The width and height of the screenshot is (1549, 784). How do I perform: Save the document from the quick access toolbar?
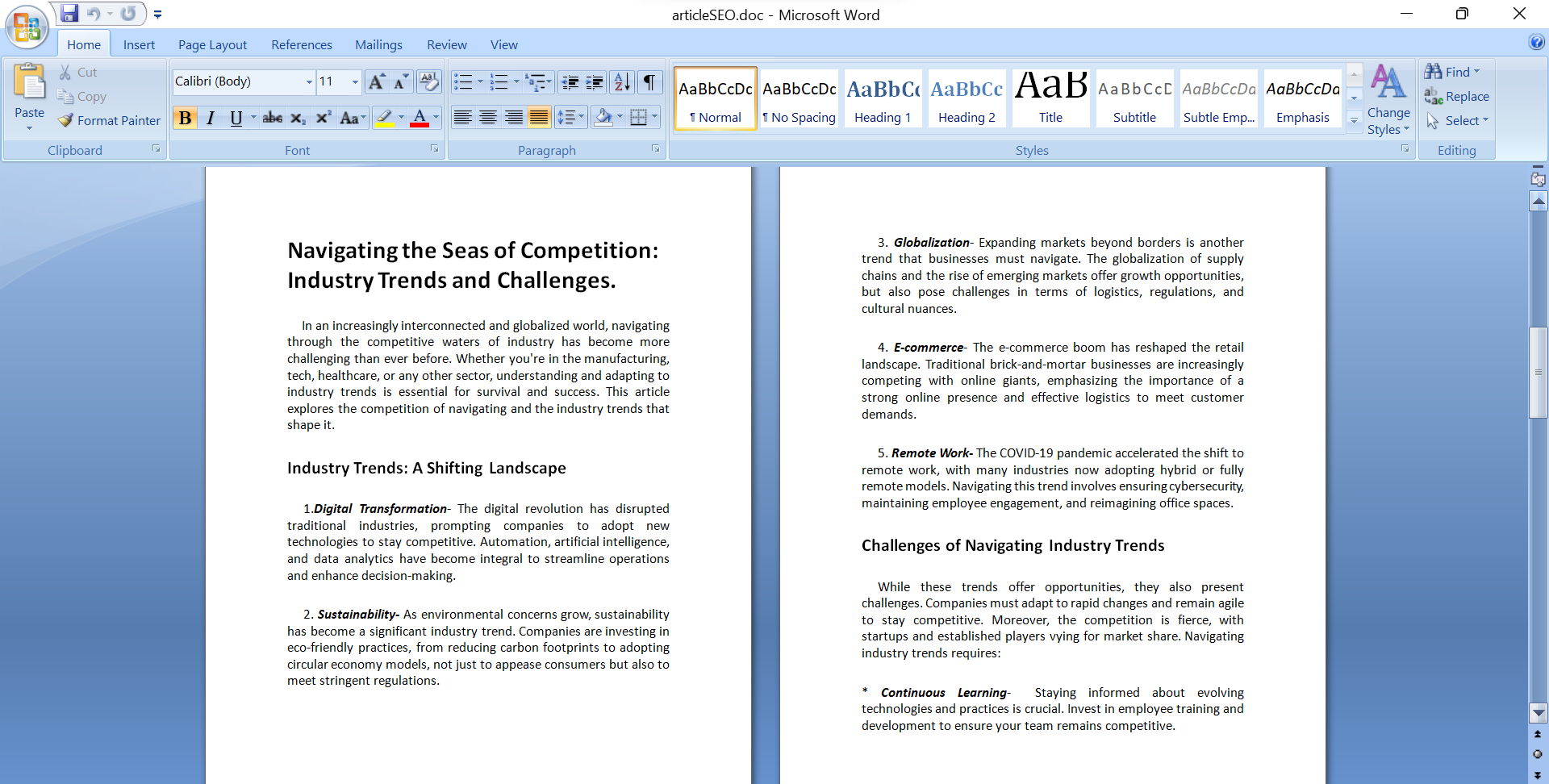[69, 14]
